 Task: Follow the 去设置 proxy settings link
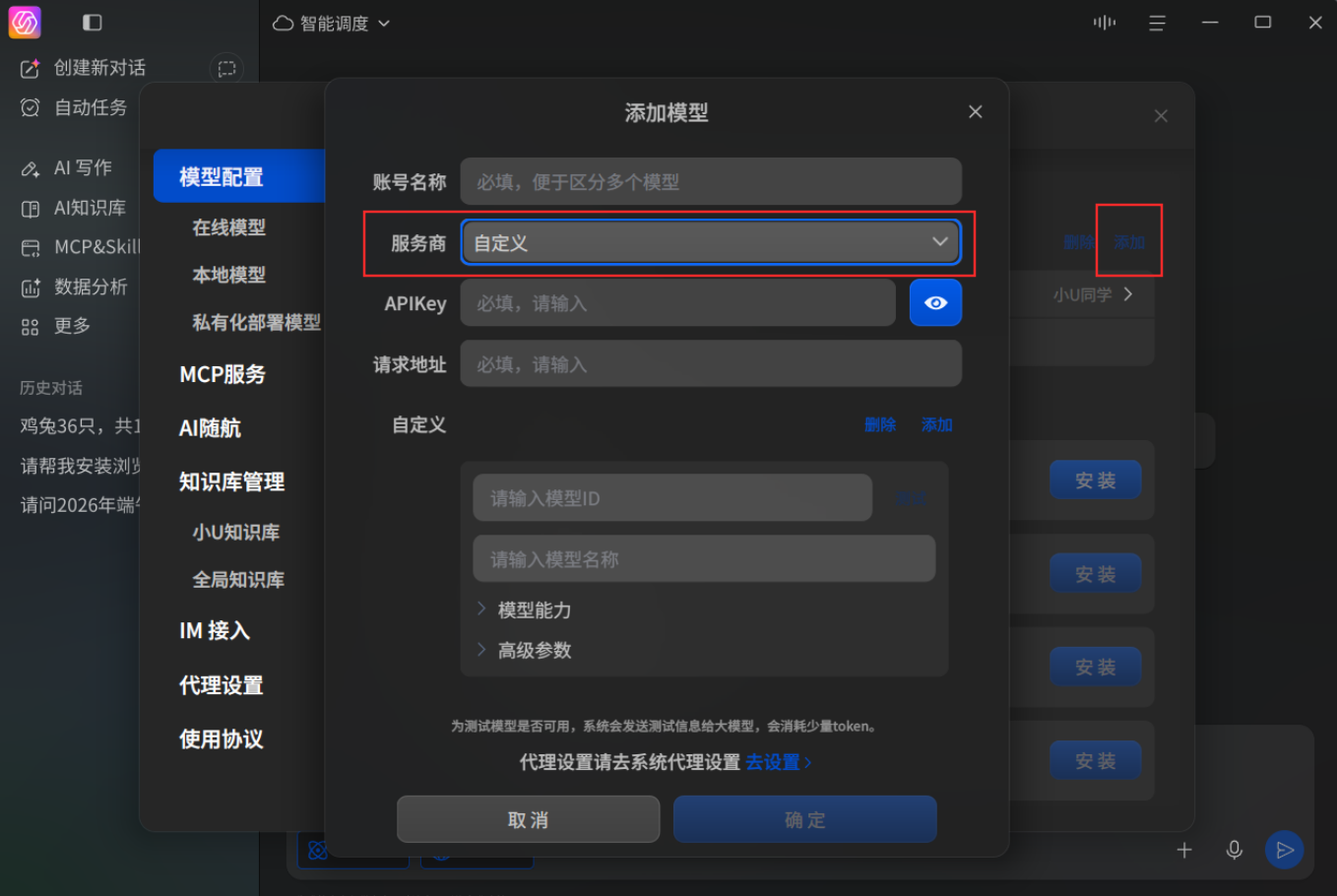[779, 762]
